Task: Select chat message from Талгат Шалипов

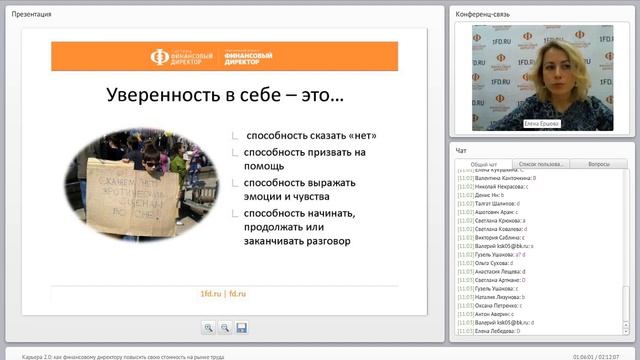Action: pyautogui.click(x=489, y=204)
